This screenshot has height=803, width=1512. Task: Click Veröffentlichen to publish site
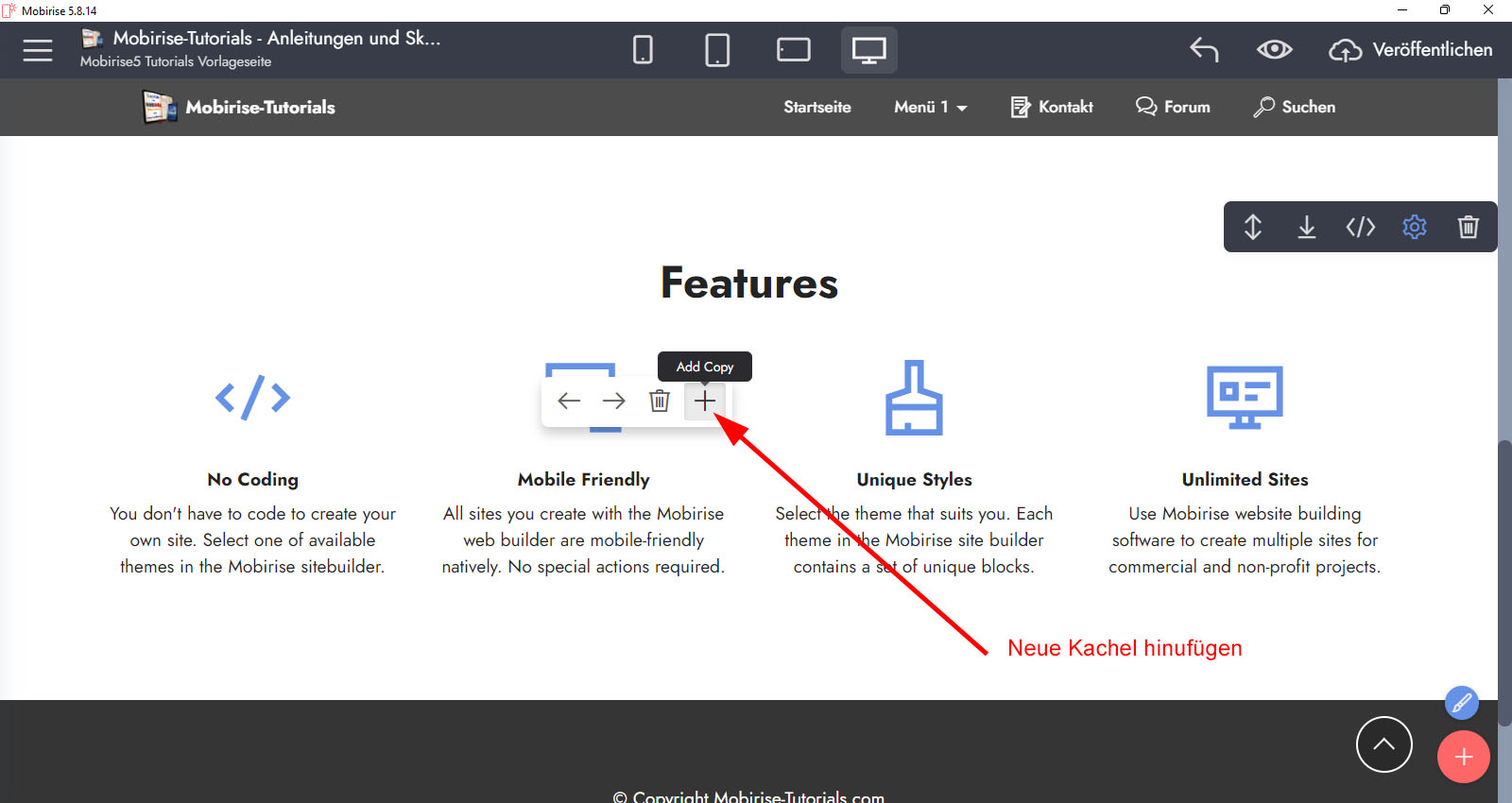(x=1411, y=50)
